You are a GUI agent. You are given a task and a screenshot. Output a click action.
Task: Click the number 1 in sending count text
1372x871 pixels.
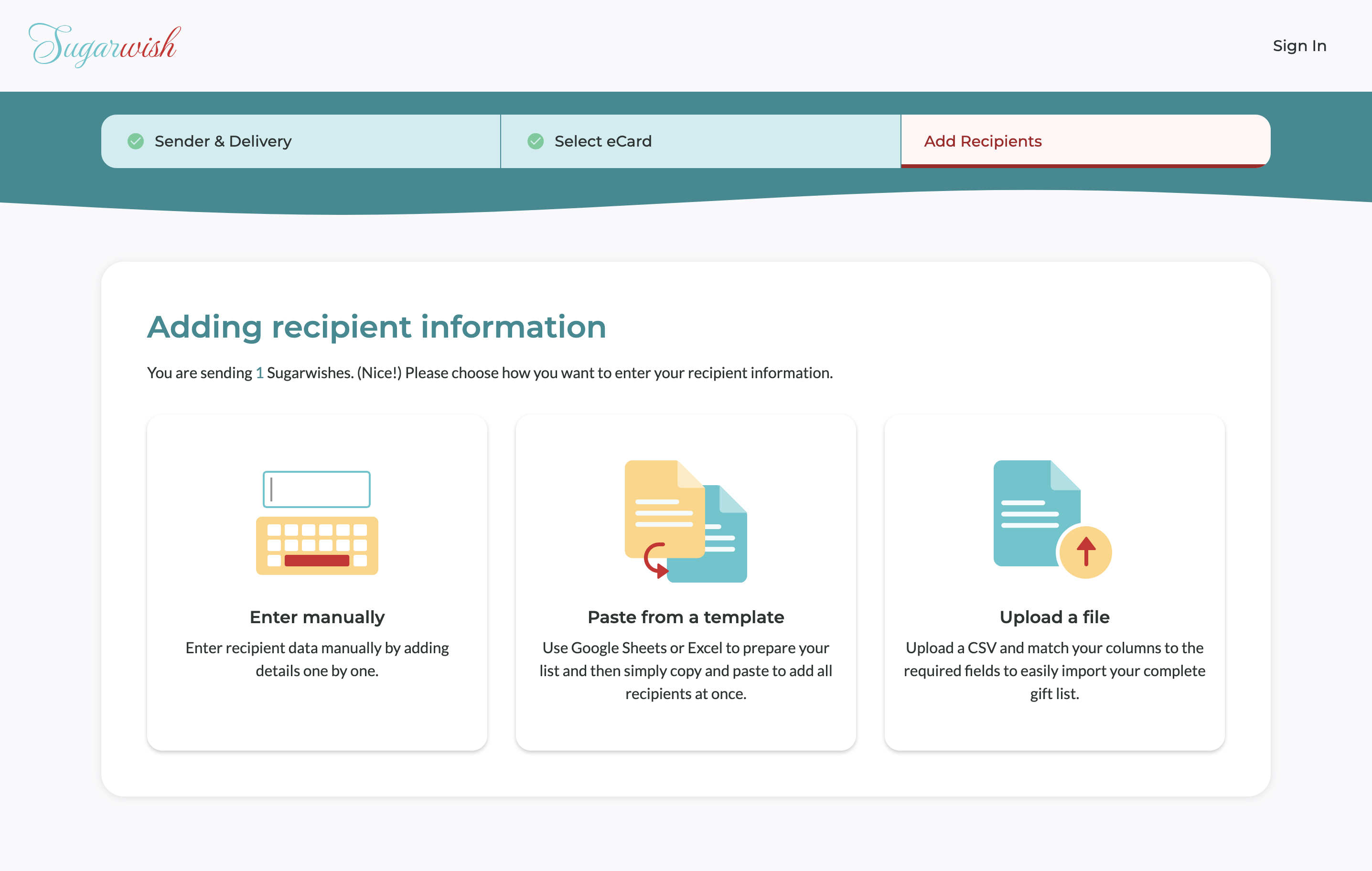(260, 372)
